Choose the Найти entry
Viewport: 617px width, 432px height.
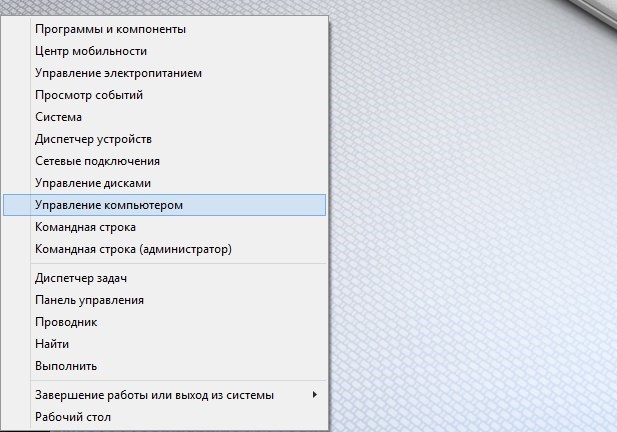[164, 344]
